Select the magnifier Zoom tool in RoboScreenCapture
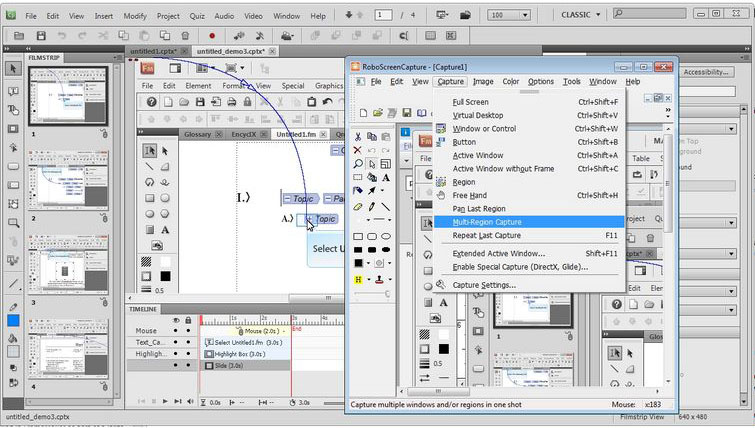 (357, 164)
